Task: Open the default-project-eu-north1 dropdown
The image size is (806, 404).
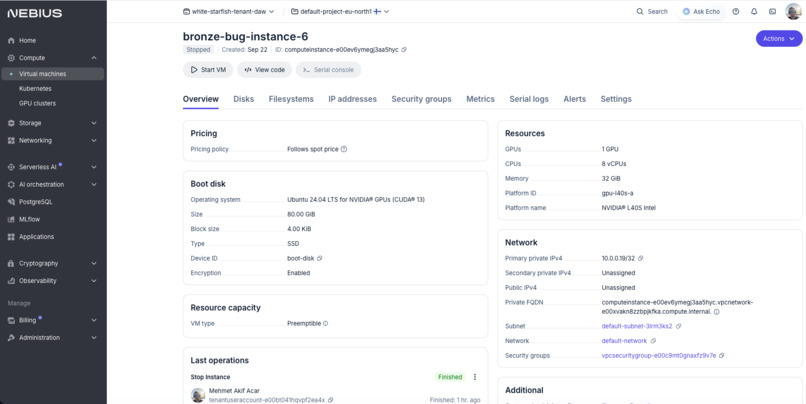Action: point(340,11)
